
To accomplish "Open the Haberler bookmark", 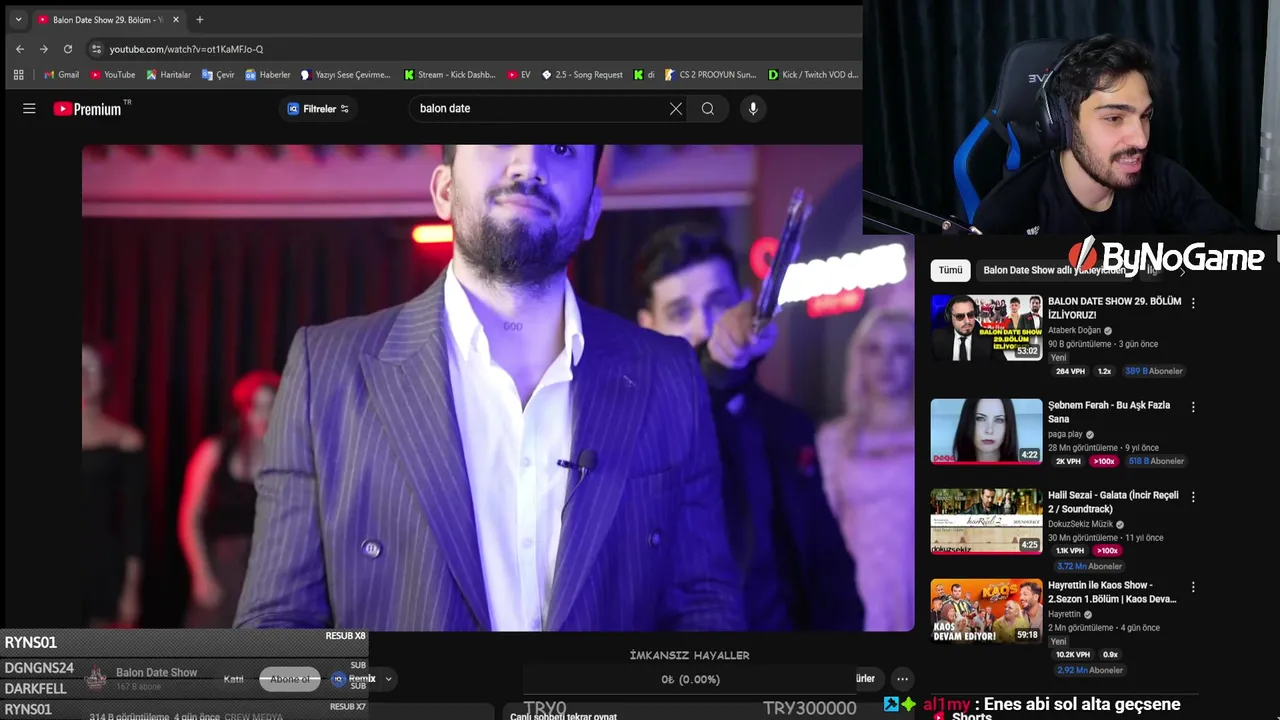I will point(267,75).
